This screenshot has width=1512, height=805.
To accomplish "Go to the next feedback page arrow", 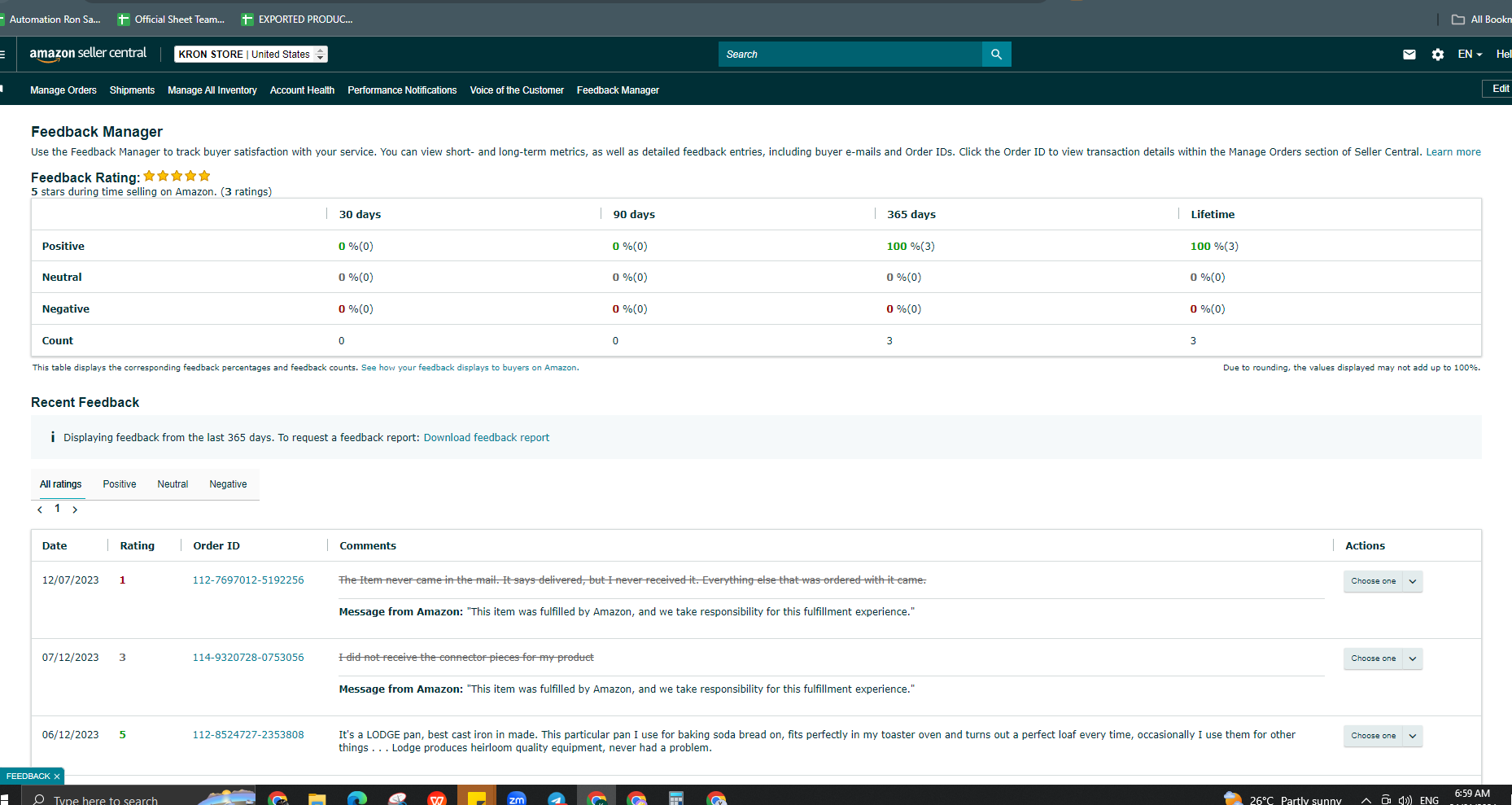I will pyautogui.click(x=75, y=510).
